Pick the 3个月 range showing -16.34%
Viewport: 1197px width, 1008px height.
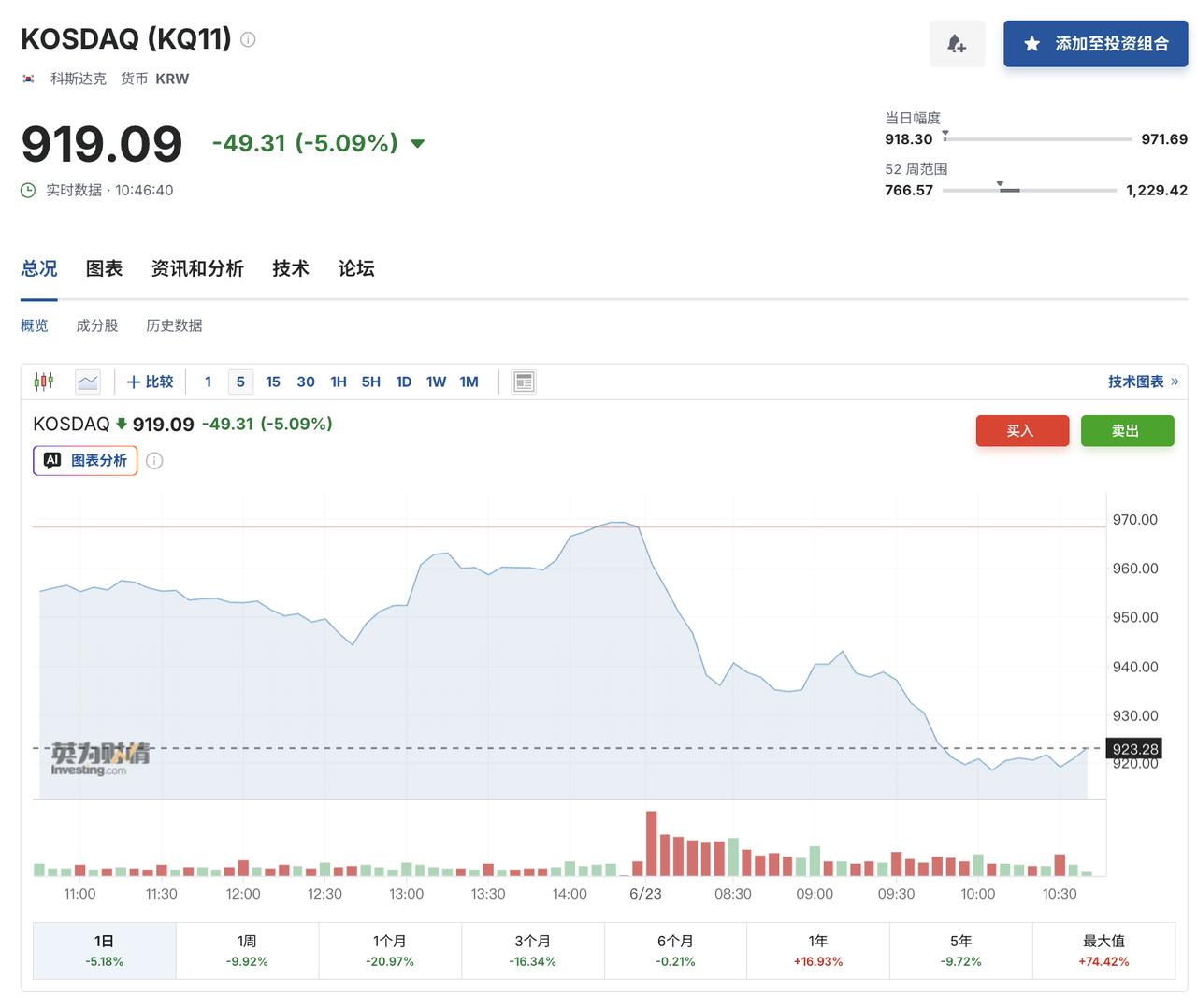pos(533,950)
